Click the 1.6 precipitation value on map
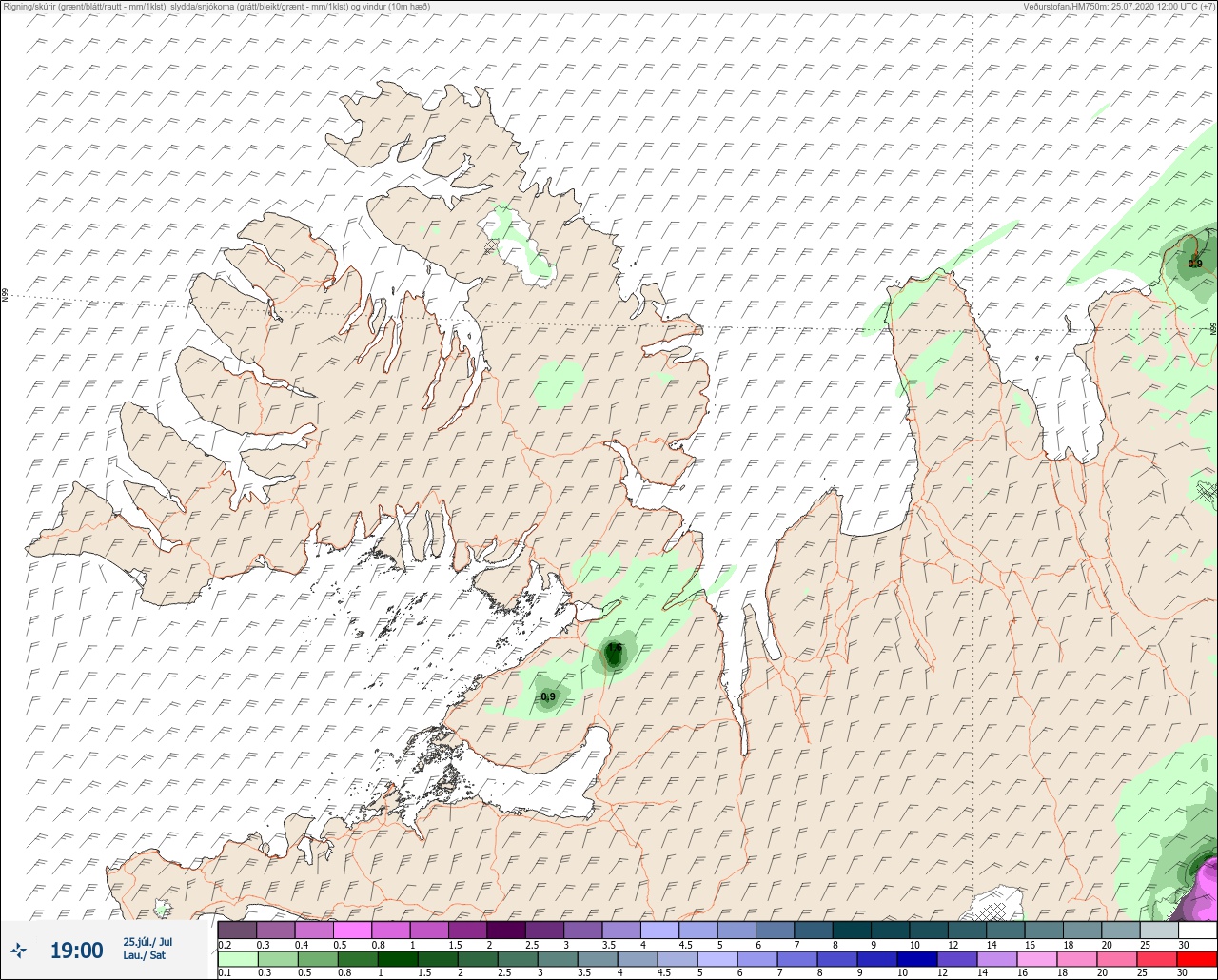This screenshot has width=1218, height=980. (x=615, y=649)
